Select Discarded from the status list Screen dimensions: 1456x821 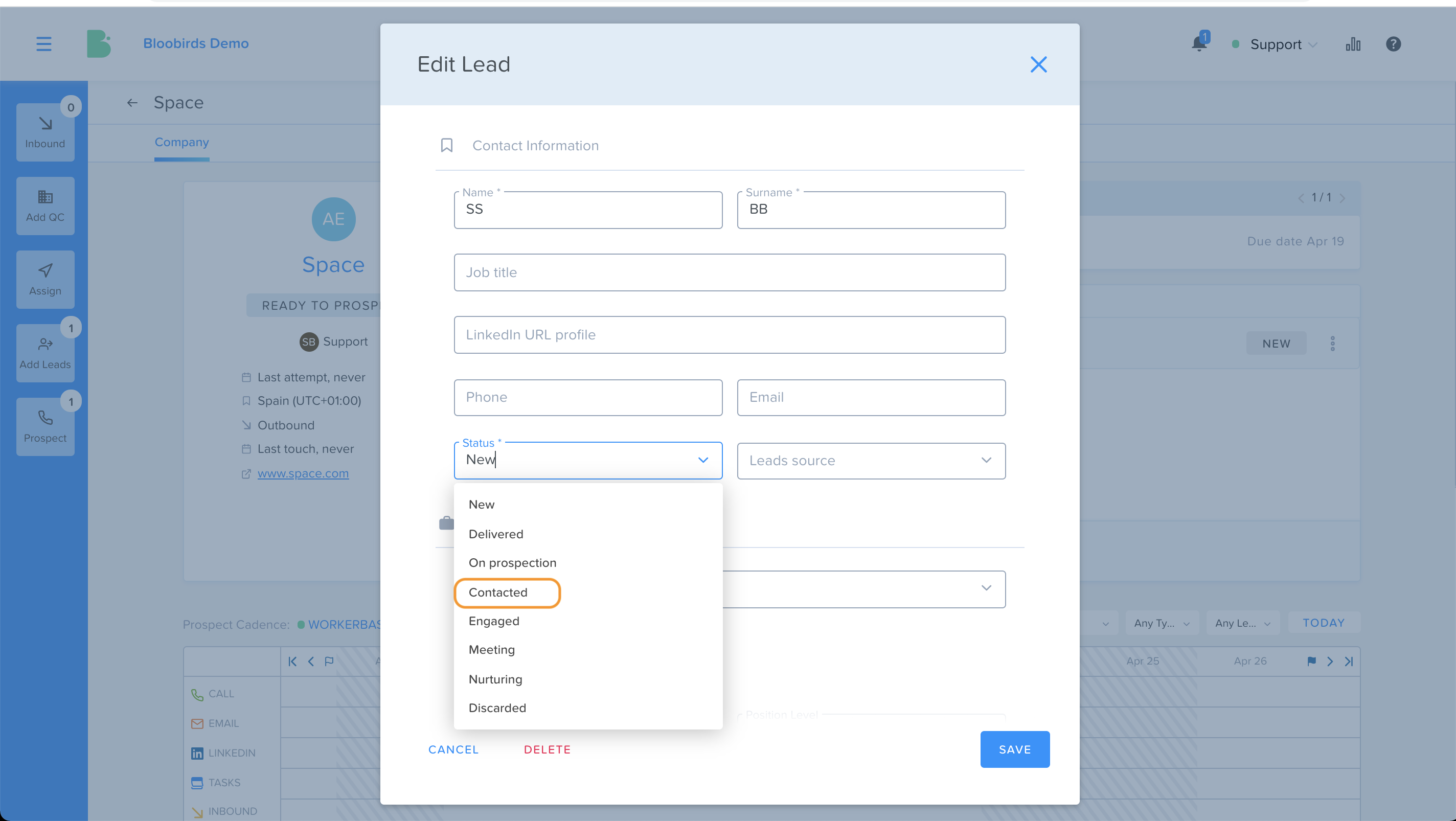click(588, 708)
